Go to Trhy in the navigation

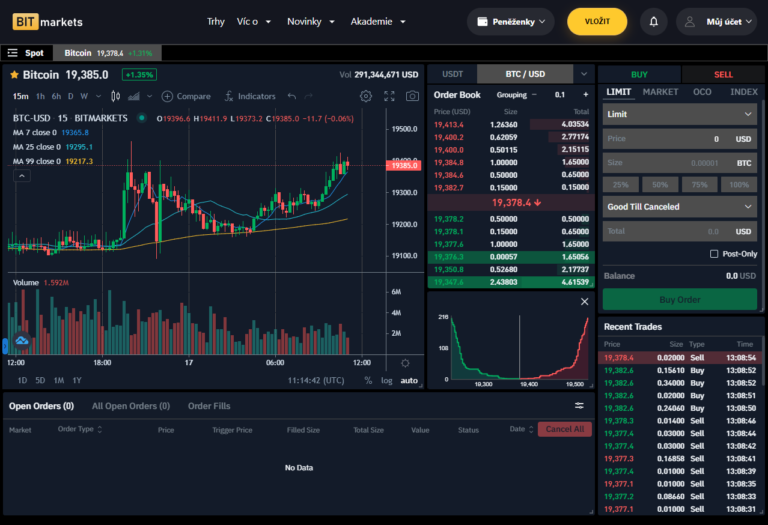coord(216,22)
